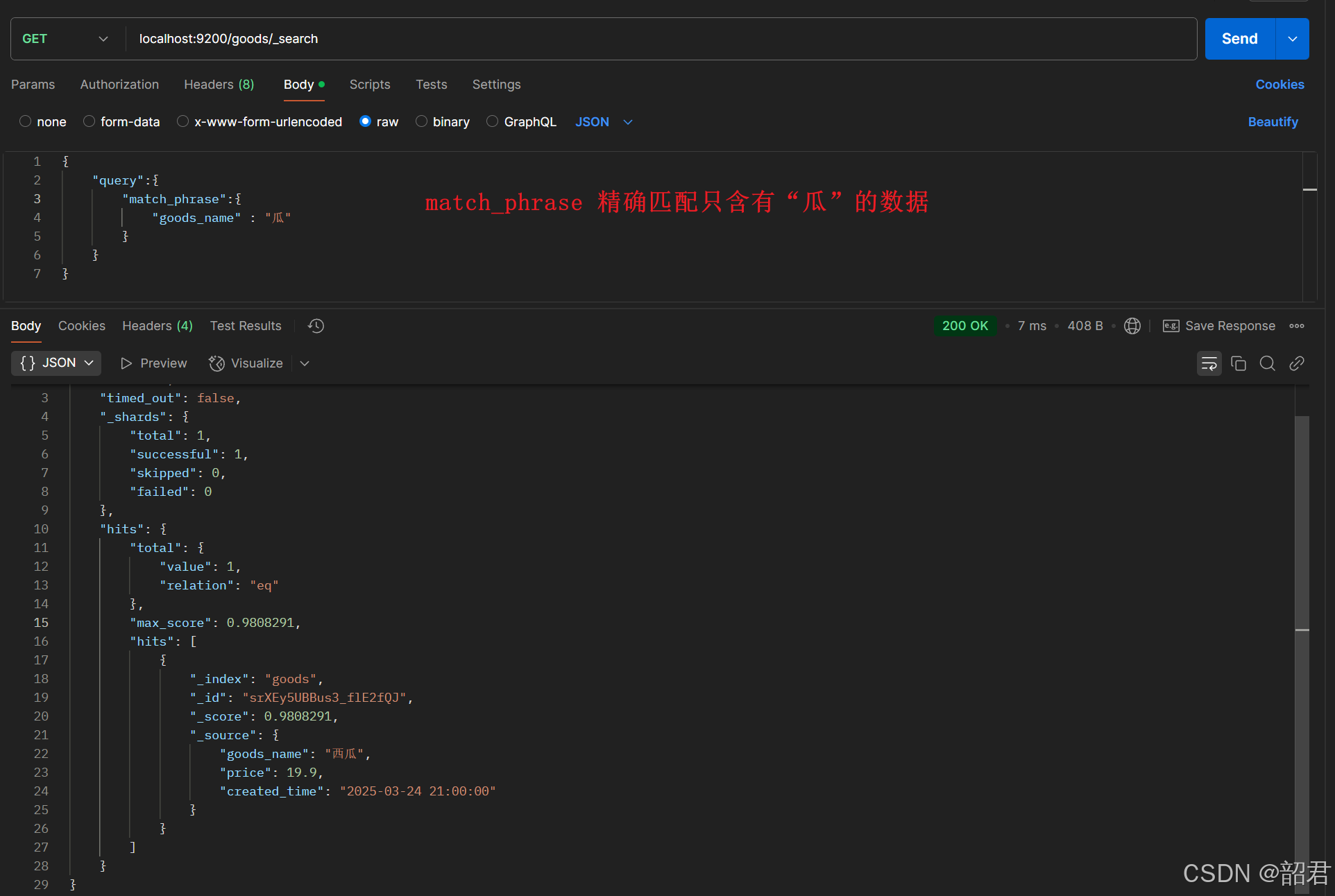Open the GET method dropdown
1335x896 pixels.
pos(65,39)
